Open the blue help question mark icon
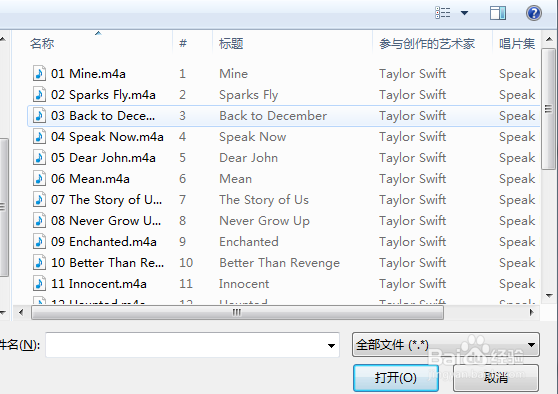558x394 pixels. 534,13
